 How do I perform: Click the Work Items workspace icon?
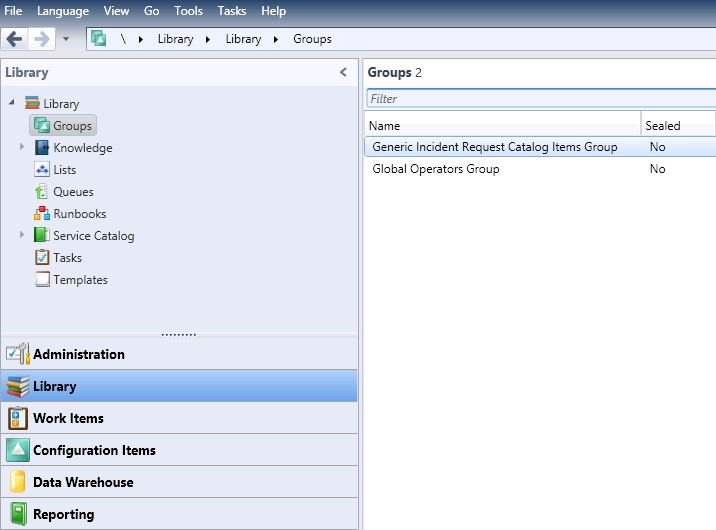(x=18, y=418)
